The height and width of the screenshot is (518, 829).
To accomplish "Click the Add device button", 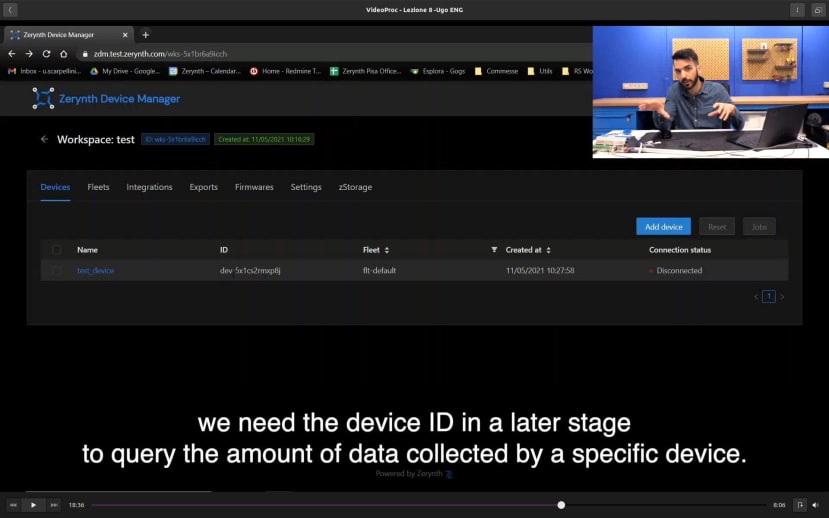I will 664,227.
